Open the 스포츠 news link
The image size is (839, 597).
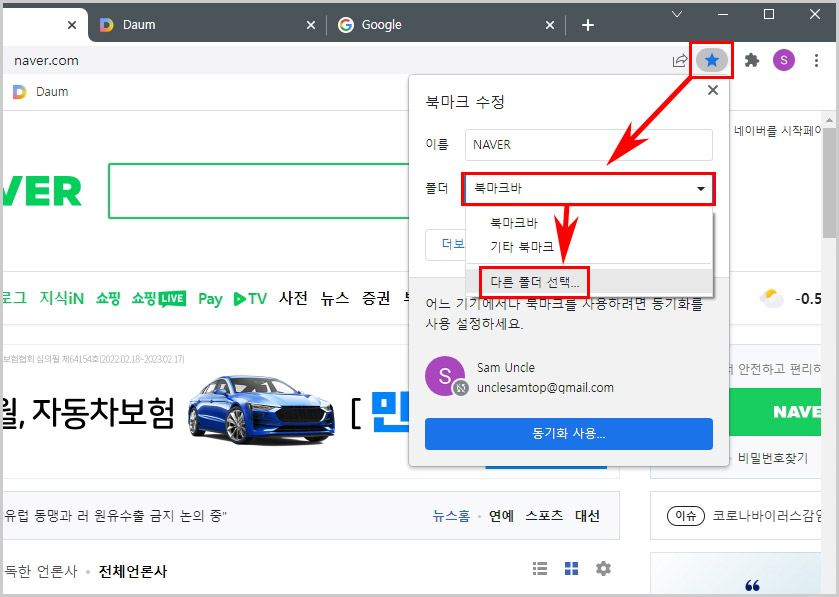click(544, 516)
